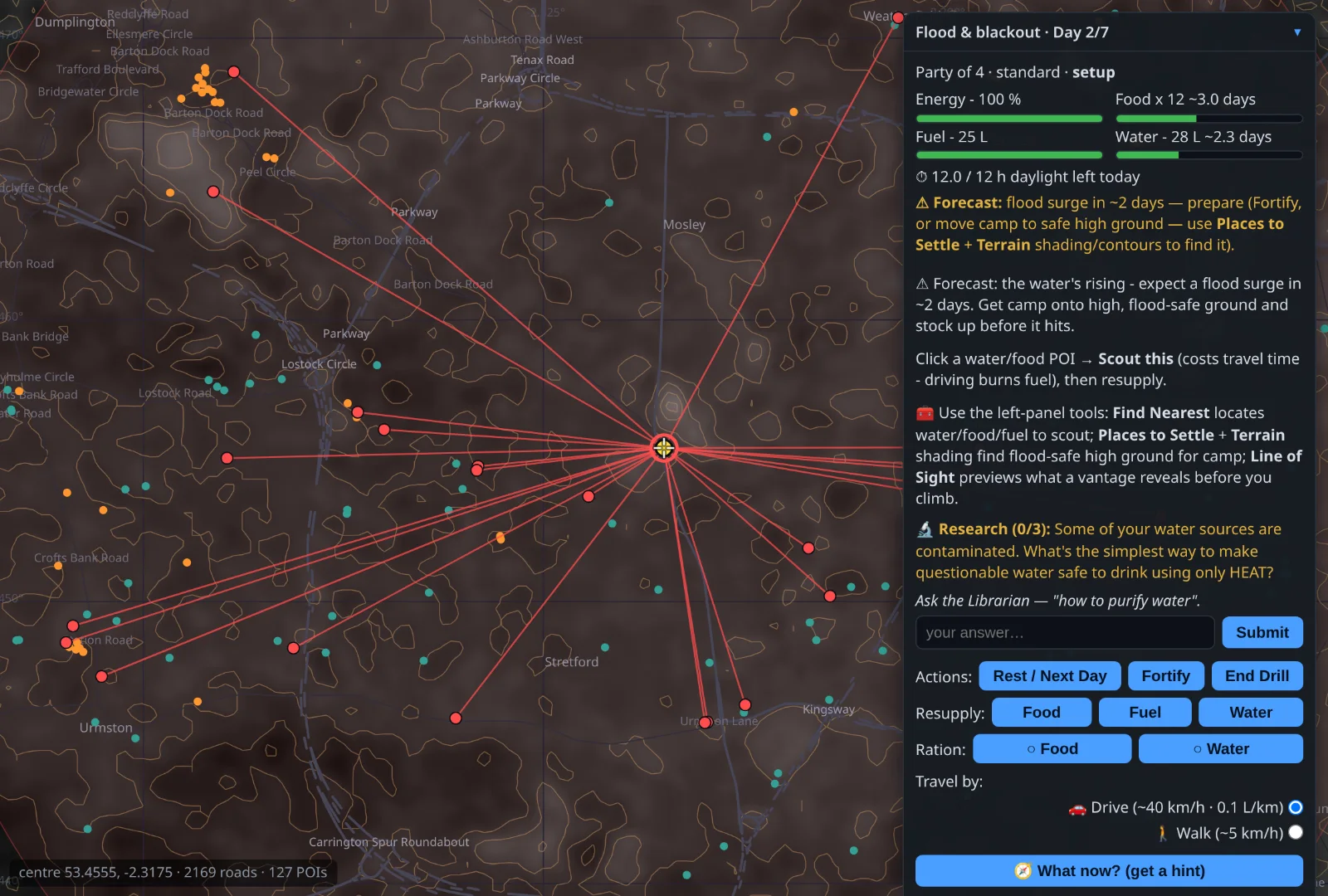The height and width of the screenshot is (896, 1328).
Task: Click the 'Tenax Road' label
Action: coord(542,60)
